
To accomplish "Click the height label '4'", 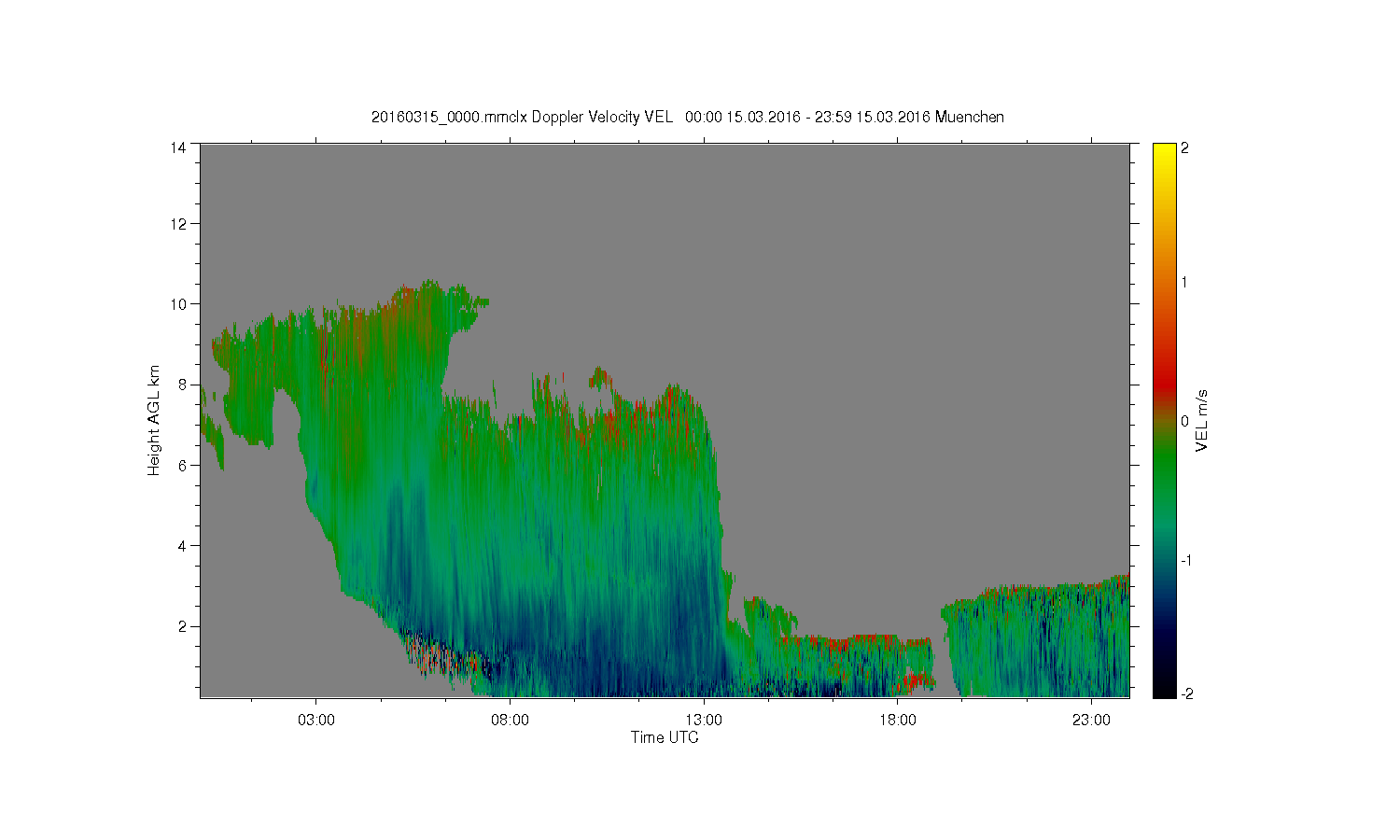I will coord(182,546).
